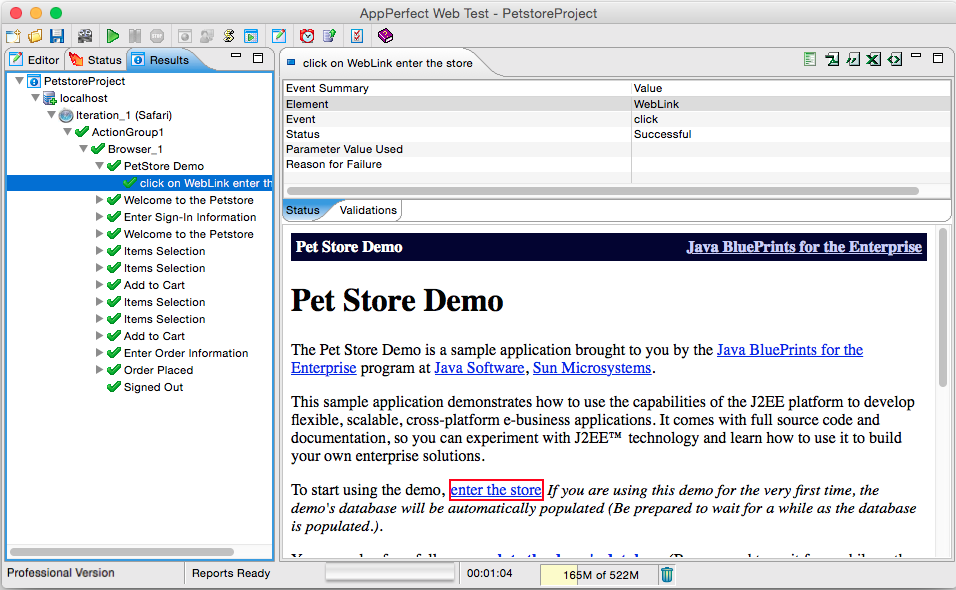Image resolution: width=956 pixels, height=590 pixels.
Task: Open the Java Software link
Action: pyautogui.click(x=479, y=368)
